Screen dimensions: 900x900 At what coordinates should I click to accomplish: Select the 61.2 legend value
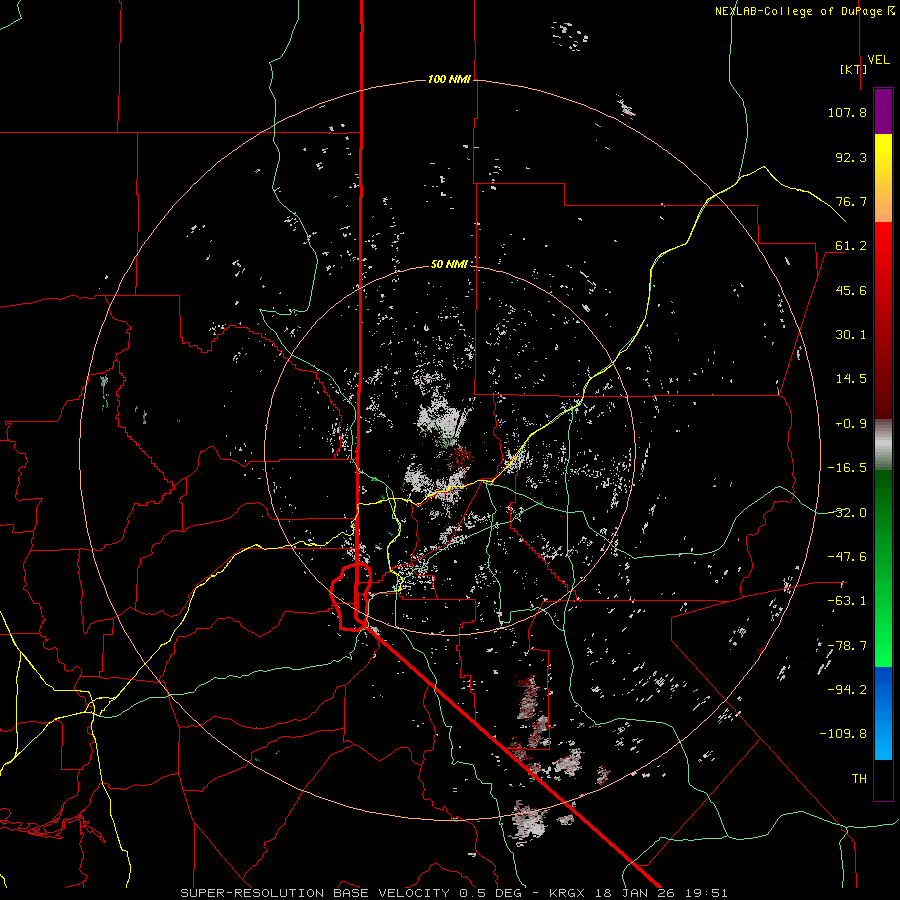coord(851,246)
